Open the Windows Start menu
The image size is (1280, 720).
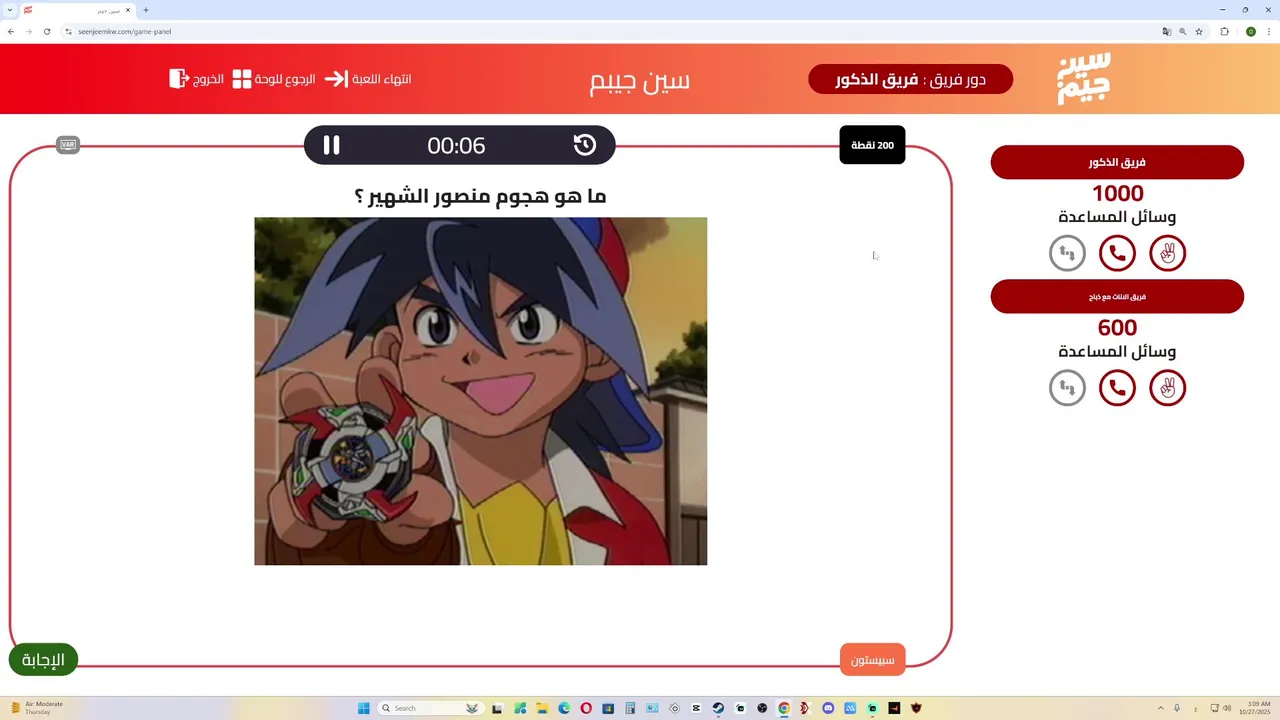point(364,708)
